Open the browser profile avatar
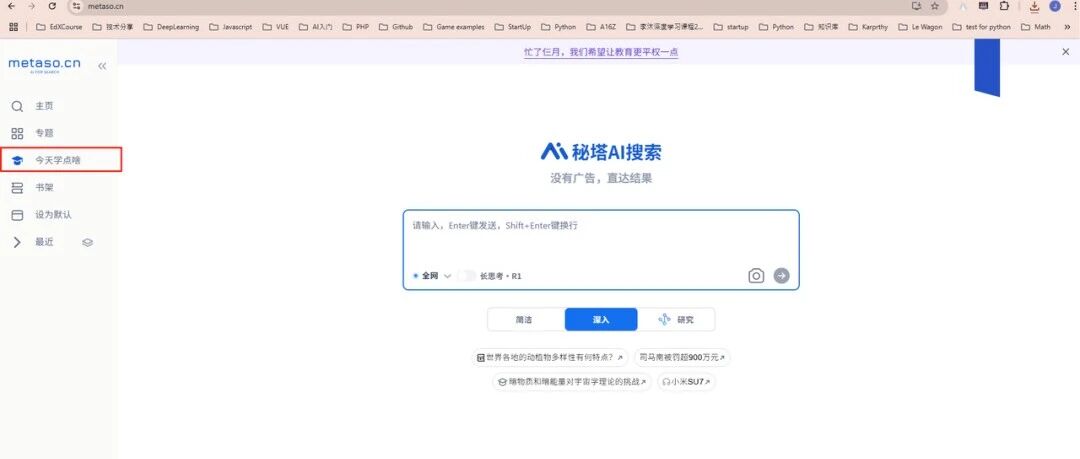 tap(1055, 6)
